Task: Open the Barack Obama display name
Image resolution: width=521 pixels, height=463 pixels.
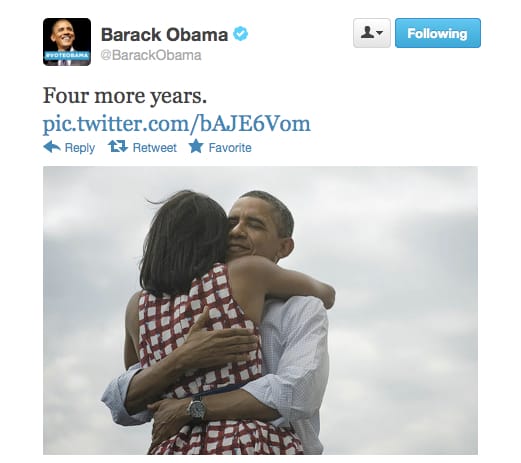Action: point(164,35)
